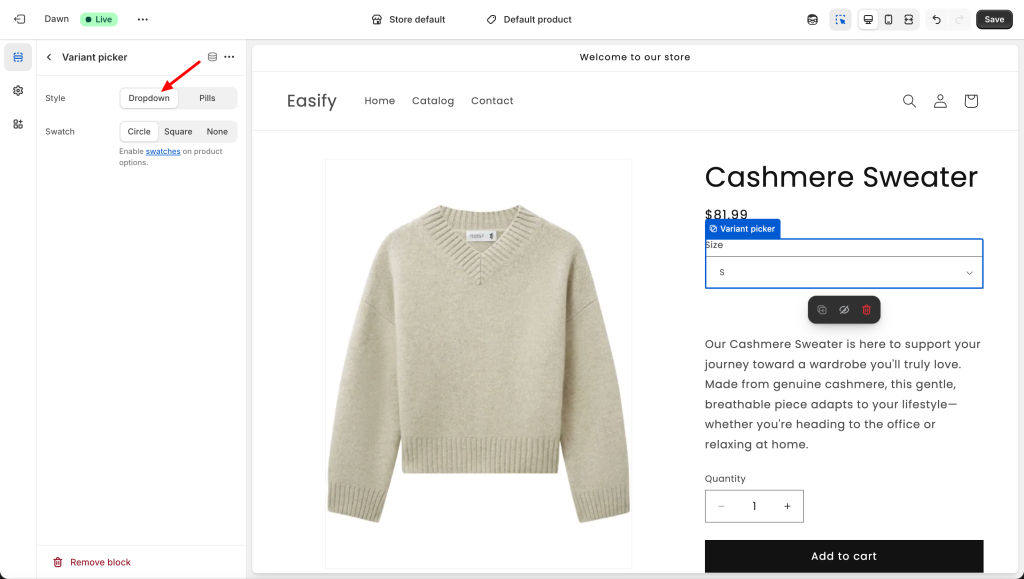Screen dimensions: 1024x579
Task: Go to Catalog in store navigation
Action: [x=433, y=101]
